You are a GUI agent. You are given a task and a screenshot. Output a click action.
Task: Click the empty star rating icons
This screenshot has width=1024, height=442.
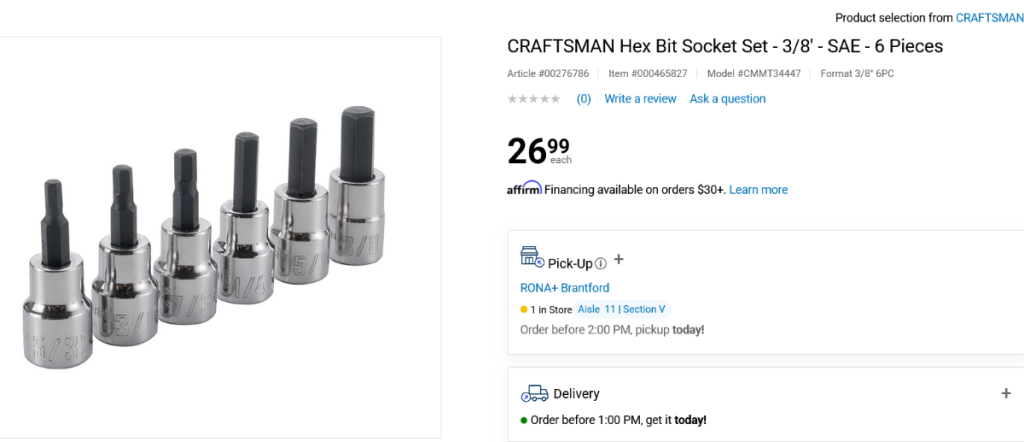(x=534, y=99)
